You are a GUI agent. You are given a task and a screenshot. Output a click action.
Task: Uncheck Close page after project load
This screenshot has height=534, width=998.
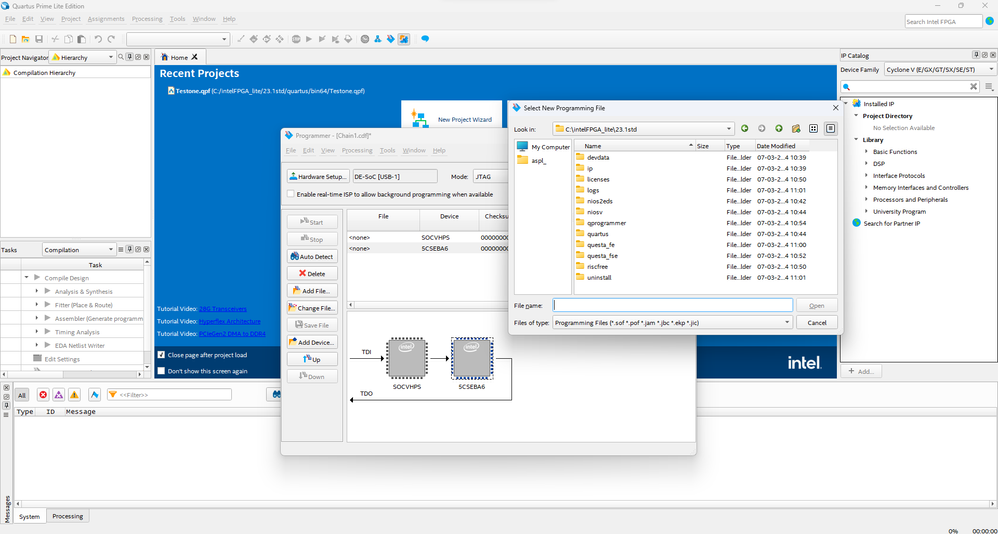point(162,355)
